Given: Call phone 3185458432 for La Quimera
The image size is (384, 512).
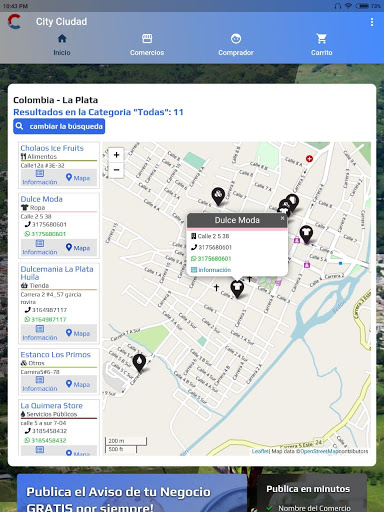Looking at the screenshot, I should point(45,431).
